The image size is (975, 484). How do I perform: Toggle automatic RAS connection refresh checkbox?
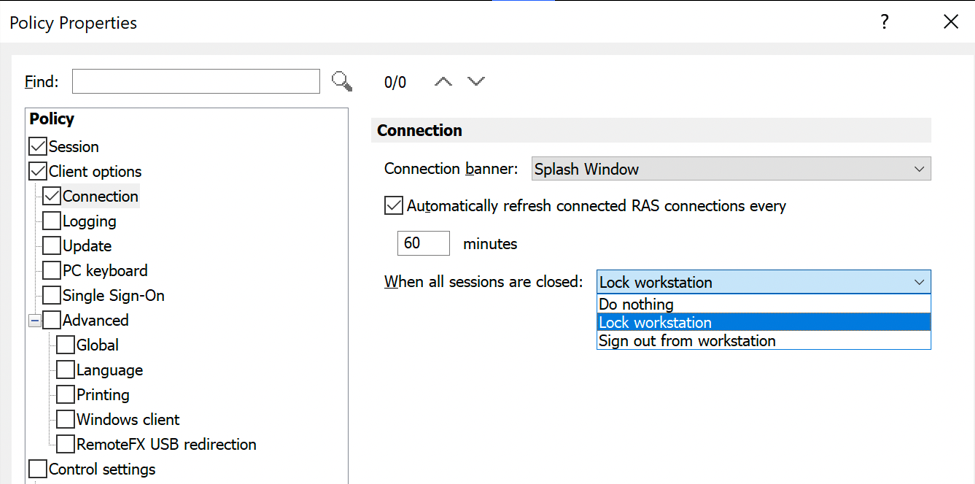[394, 206]
